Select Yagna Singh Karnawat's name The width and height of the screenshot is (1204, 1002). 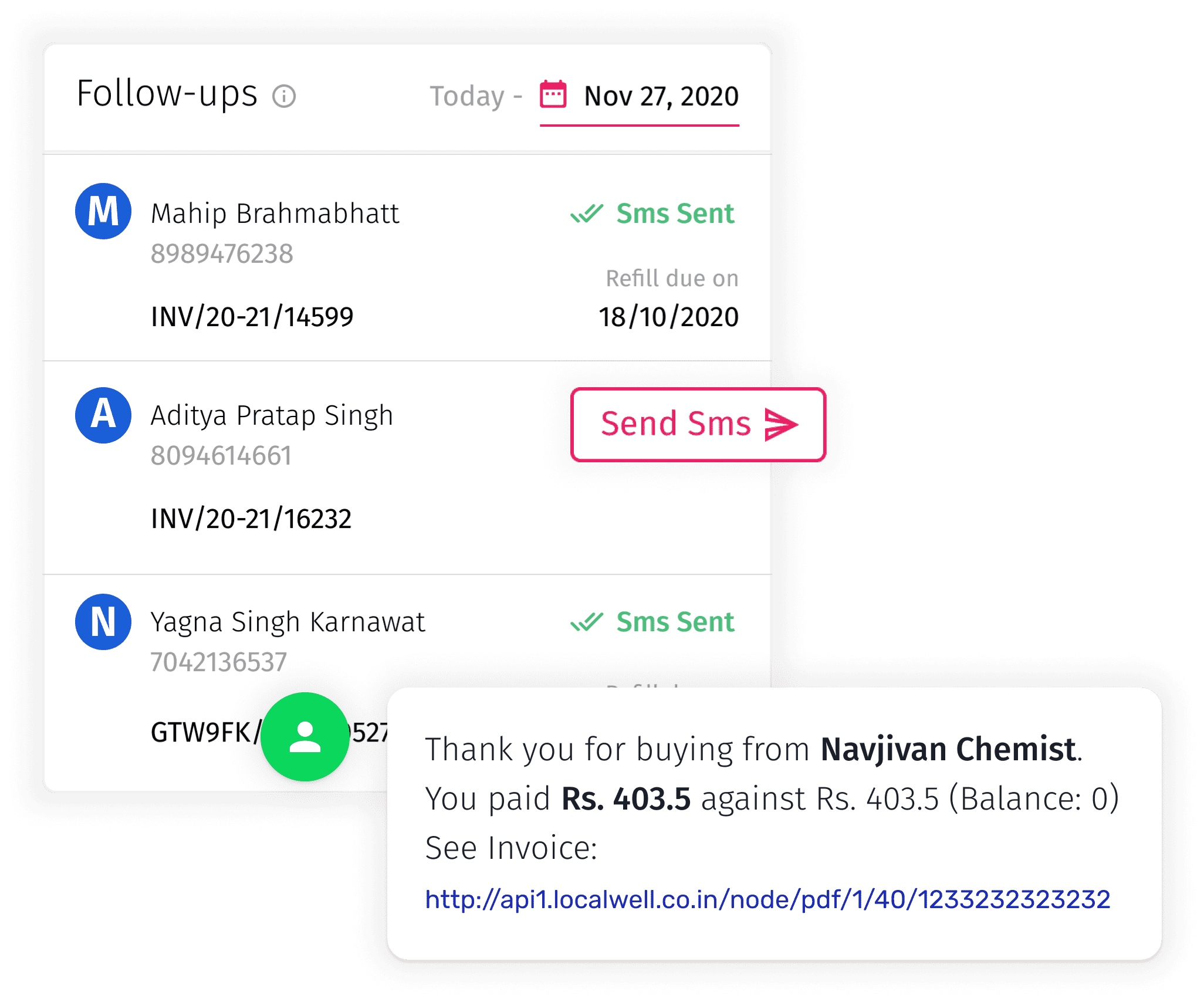point(288,622)
